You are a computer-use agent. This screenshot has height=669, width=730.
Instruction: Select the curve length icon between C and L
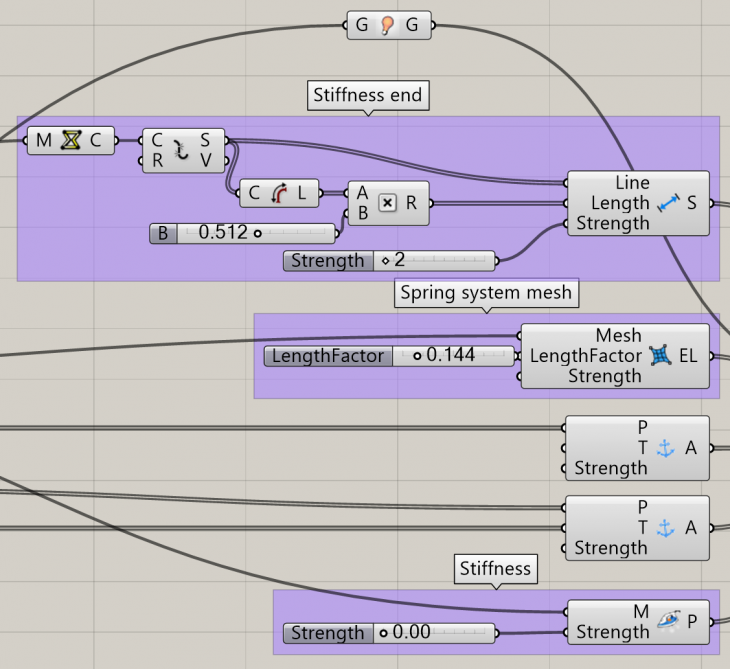[x=279, y=193]
